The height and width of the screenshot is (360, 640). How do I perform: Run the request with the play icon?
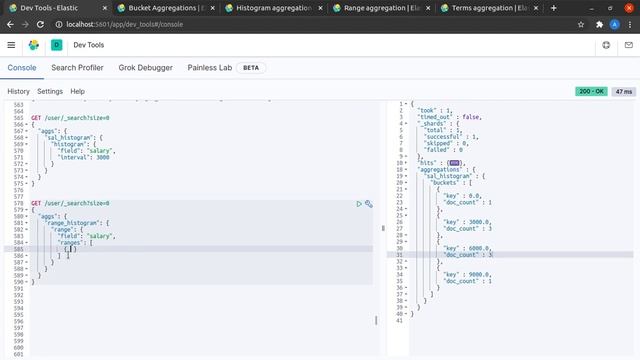pos(359,204)
